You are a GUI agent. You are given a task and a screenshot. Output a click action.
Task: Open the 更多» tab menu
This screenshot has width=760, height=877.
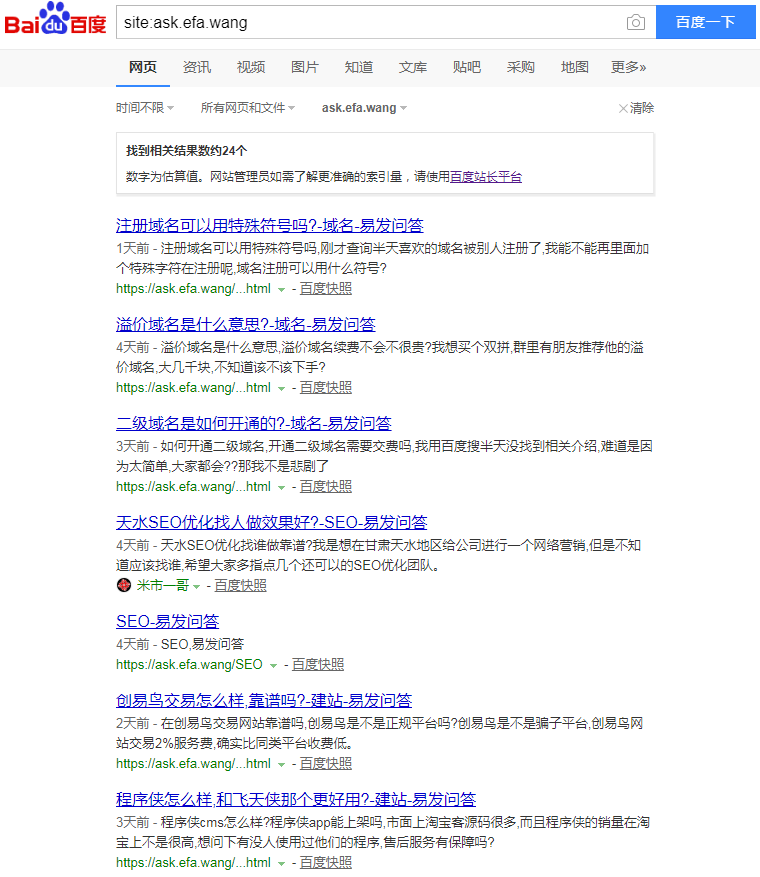point(628,67)
